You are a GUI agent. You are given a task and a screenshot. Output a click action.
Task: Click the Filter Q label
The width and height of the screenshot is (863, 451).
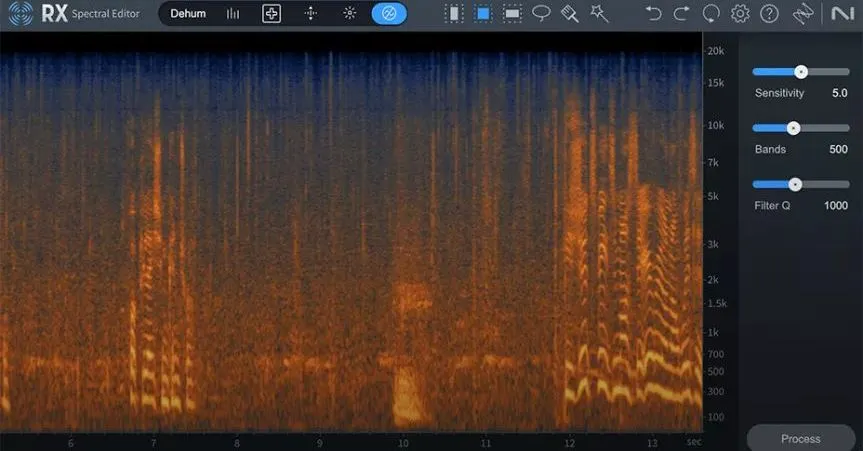772,205
